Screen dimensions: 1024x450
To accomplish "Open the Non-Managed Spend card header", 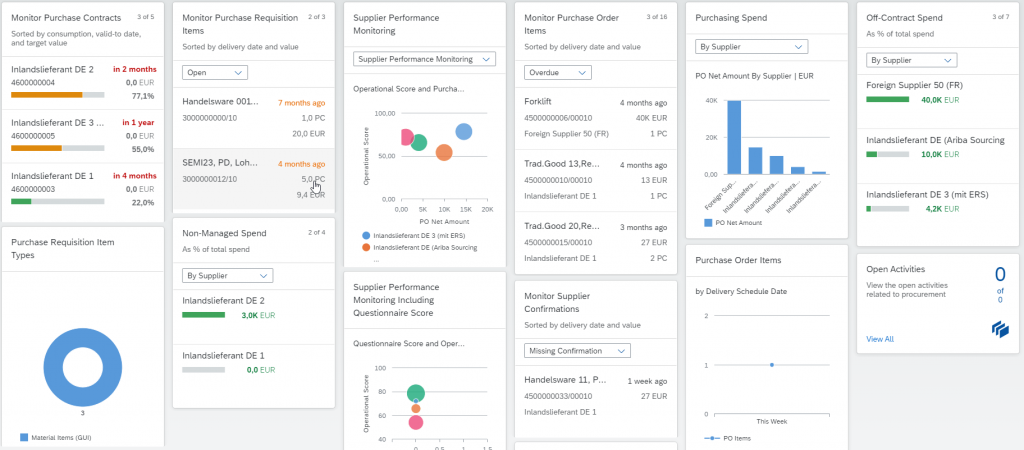I will [x=253, y=240].
